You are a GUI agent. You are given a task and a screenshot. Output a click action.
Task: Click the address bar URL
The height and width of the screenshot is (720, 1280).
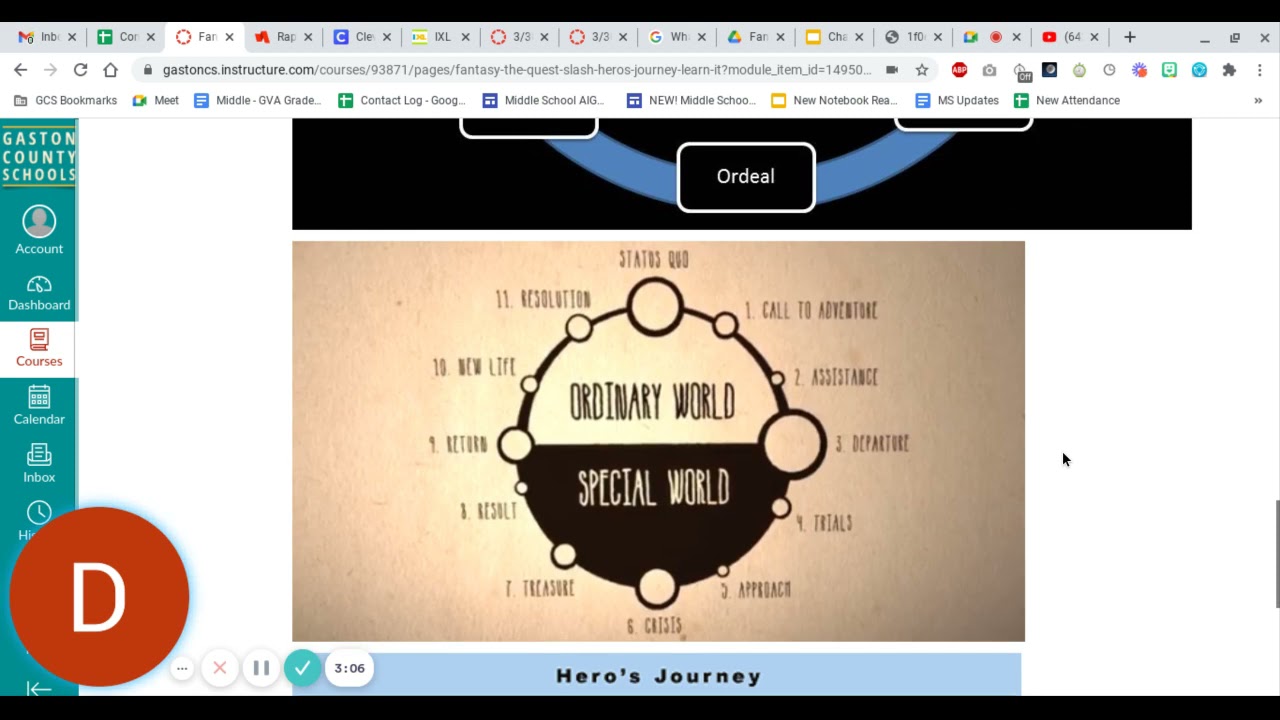[517, 70]
